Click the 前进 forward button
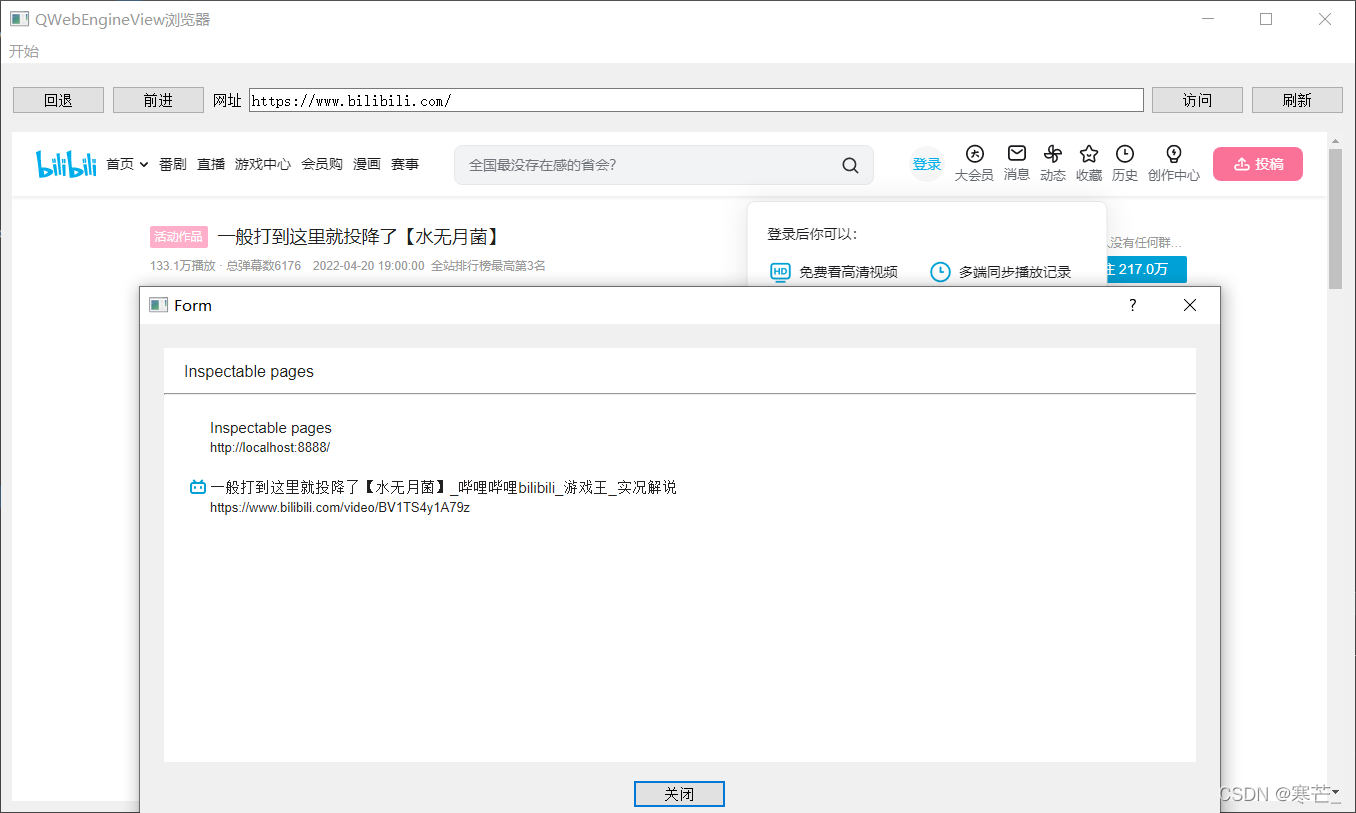Image resolution: width=1356 pixels, height=813 pixels. pos(158,100)
